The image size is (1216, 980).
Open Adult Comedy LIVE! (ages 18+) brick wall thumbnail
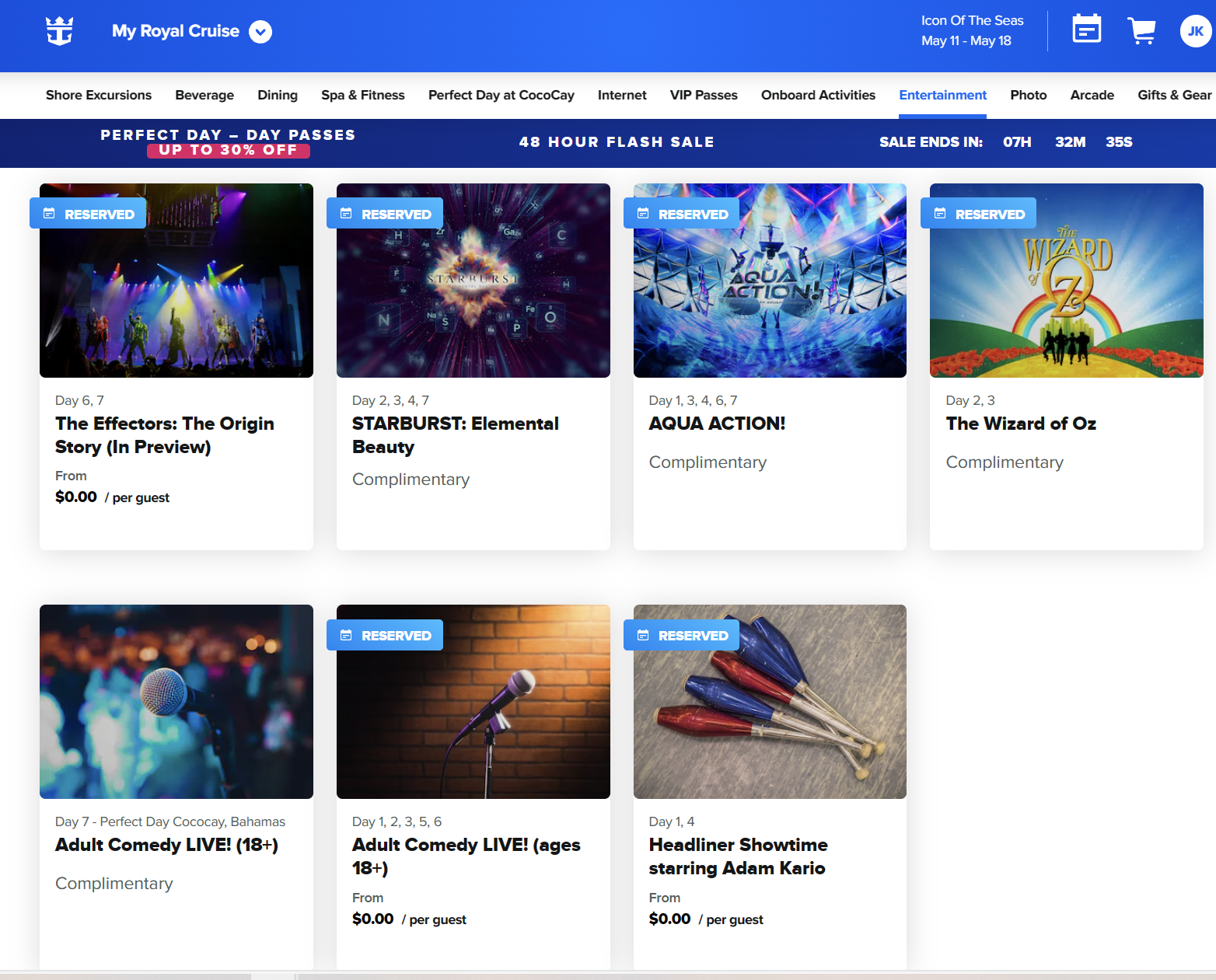click(473, 702)
